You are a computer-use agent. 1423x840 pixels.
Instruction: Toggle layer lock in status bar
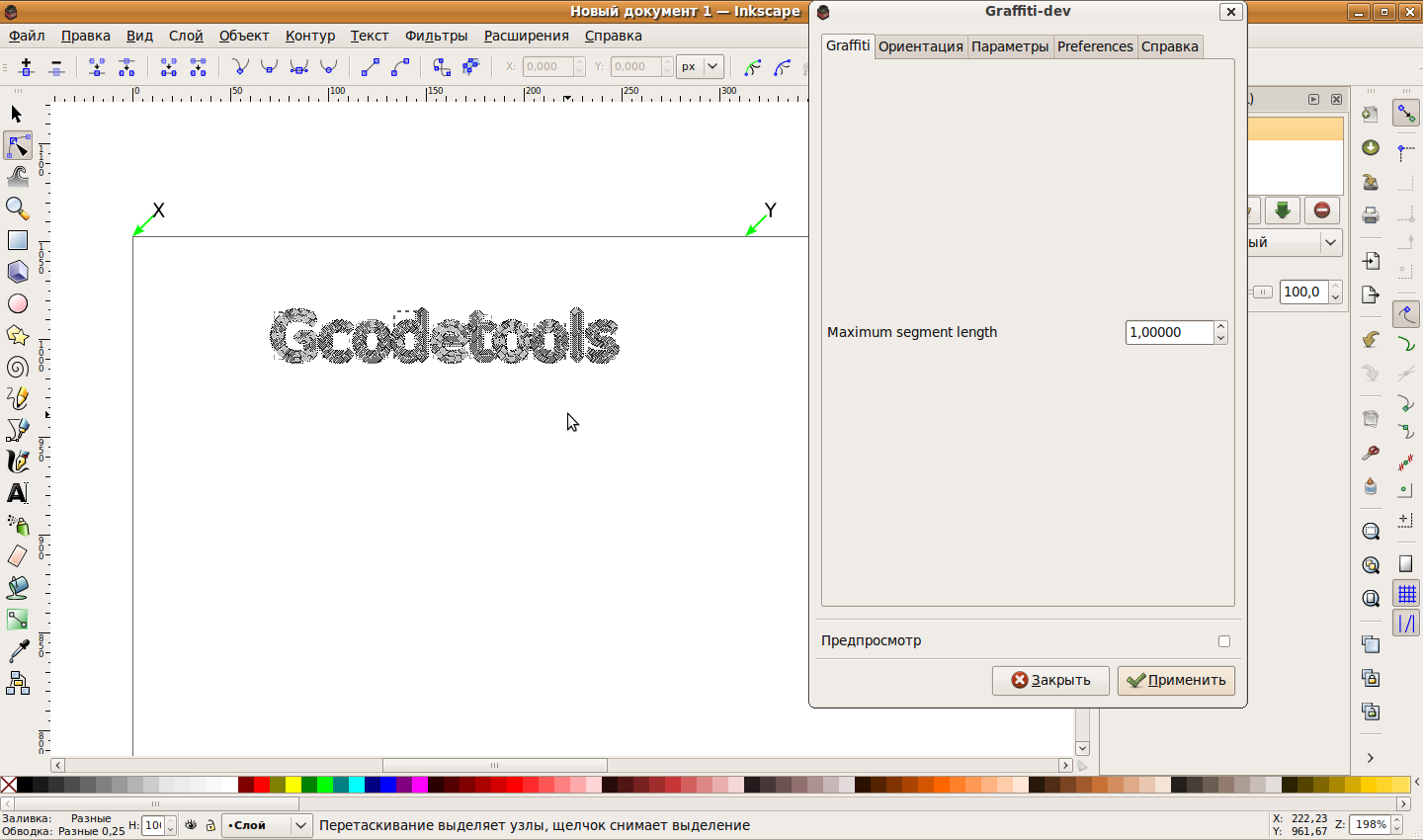pos(210,825)
